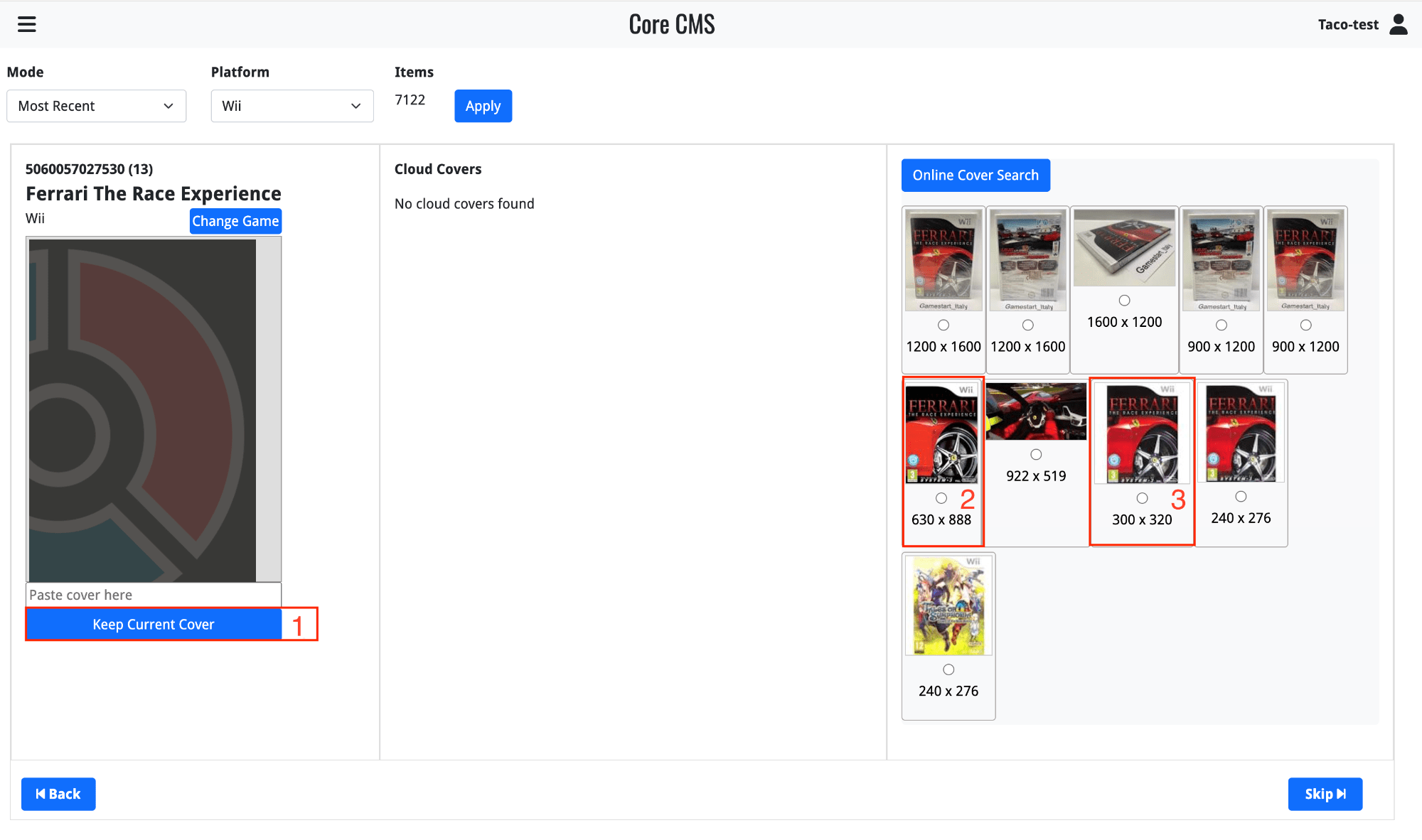Open the hamburger navigation menu
The image size is (1422, 840).
point(27,24)
